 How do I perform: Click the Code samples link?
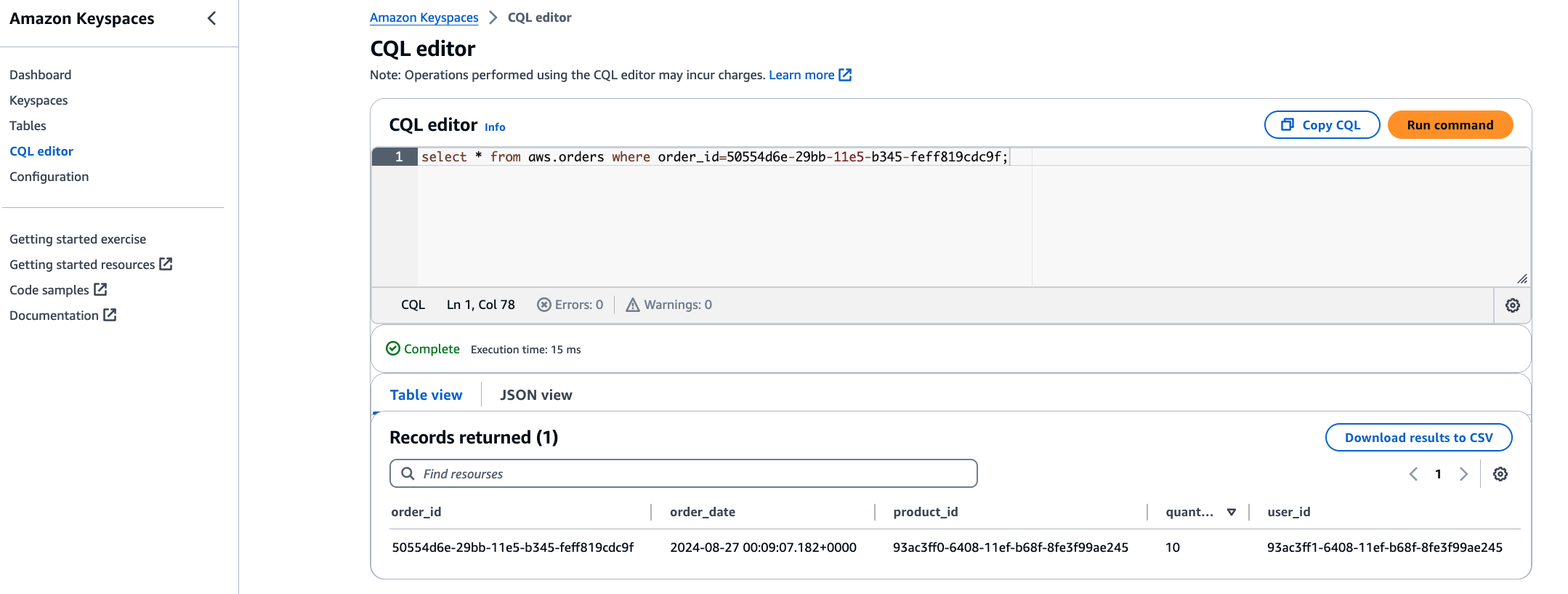[58, 290]
